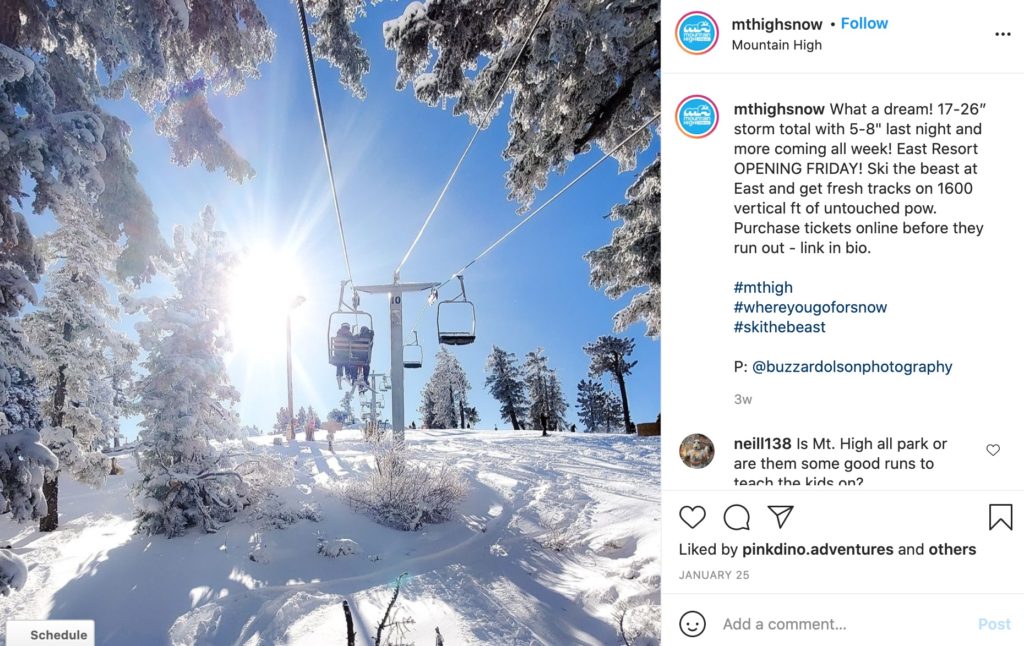Visit @buzzardolsonphotography profile
The height and width of the screenshot is (646, 1024).
point(852,366)
